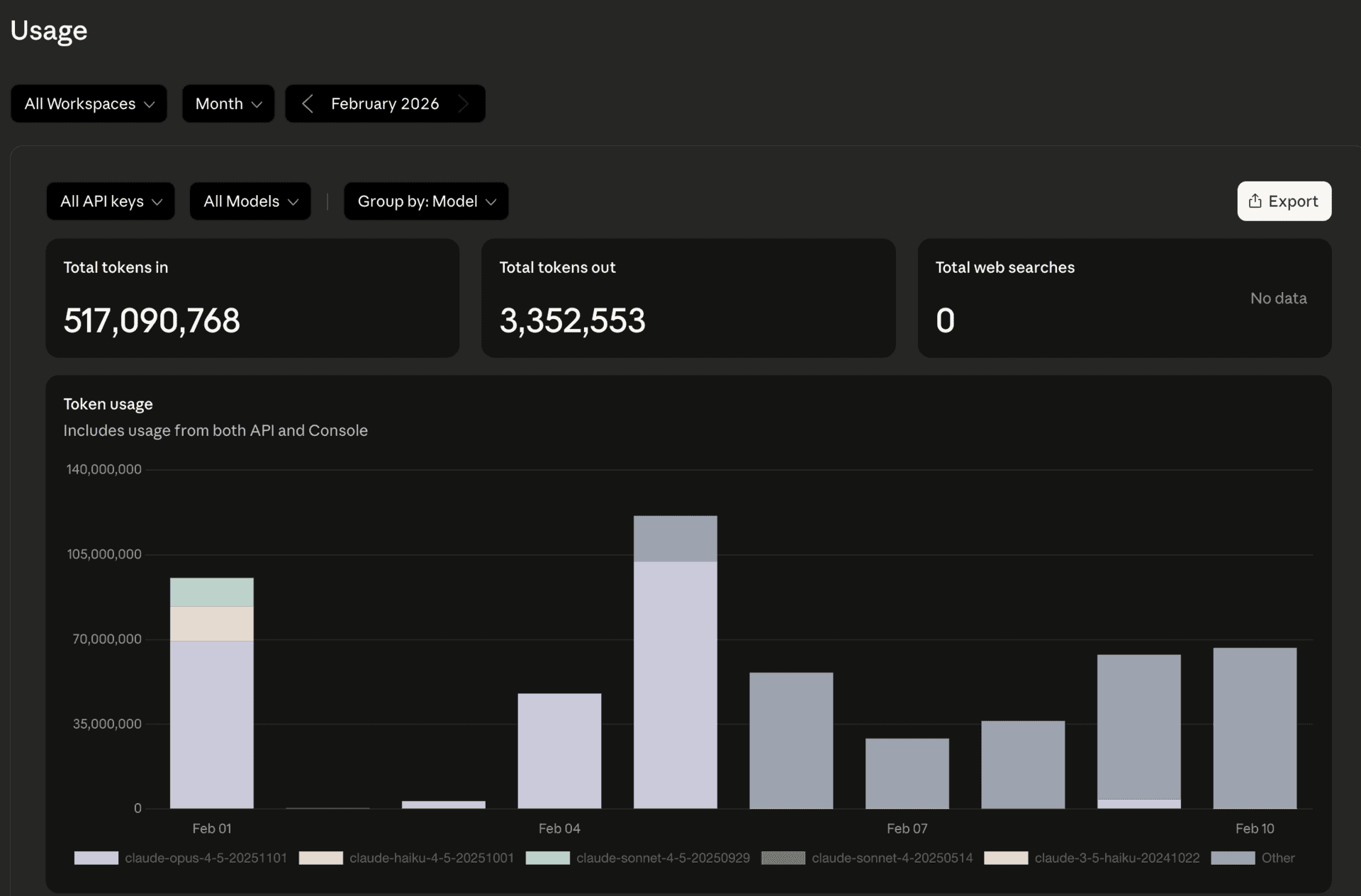The image size is (1361, 896).
Task: Toggle claude-sonnet-4-20250514 legend entry
Action: (892, 858)
